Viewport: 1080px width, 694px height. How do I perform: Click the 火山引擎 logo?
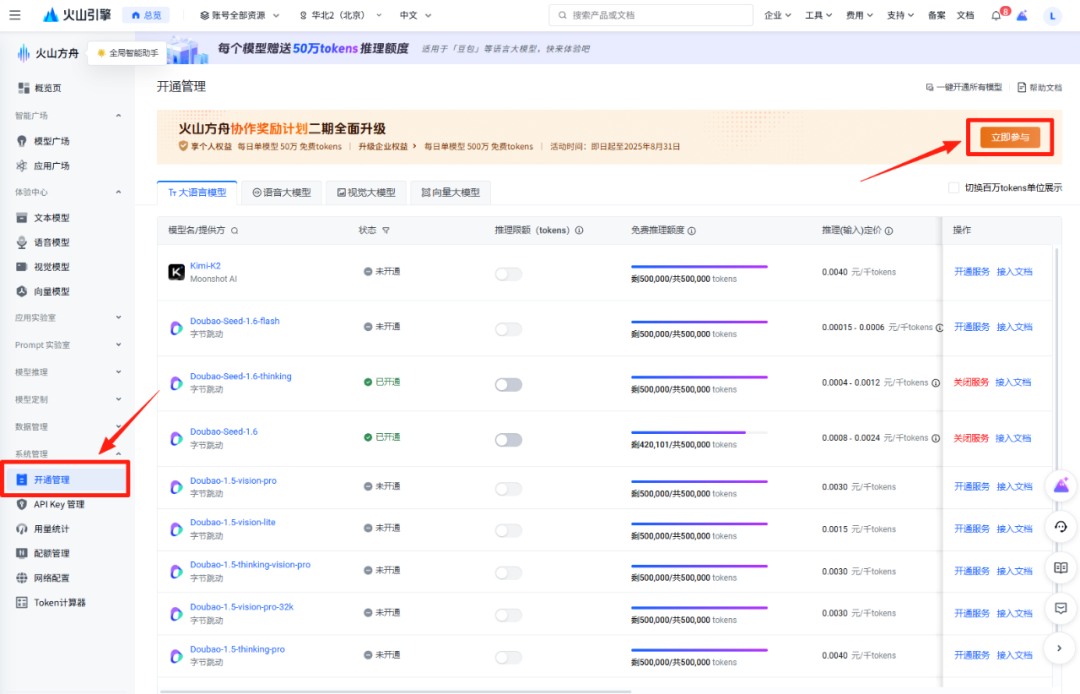pos(76,14)
